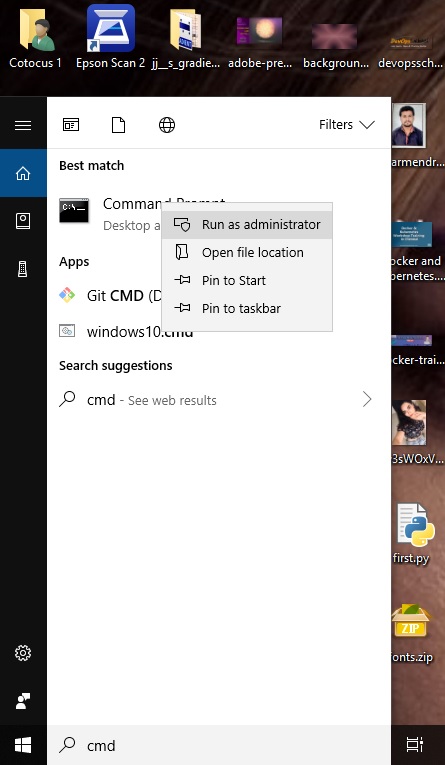This screenshot has width=445, height=765.
Task: Click the search box containing cmd
Action: point(219,745)
